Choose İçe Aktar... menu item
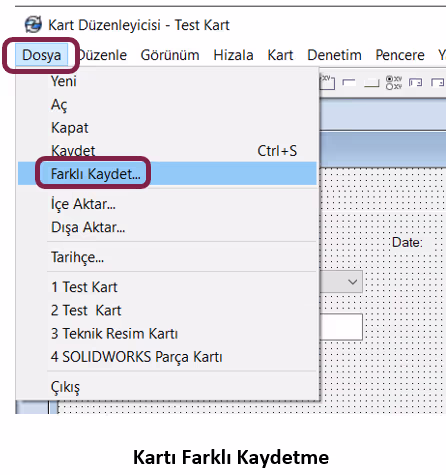Screen dimensions: 446x475 [x=167, y=204]
